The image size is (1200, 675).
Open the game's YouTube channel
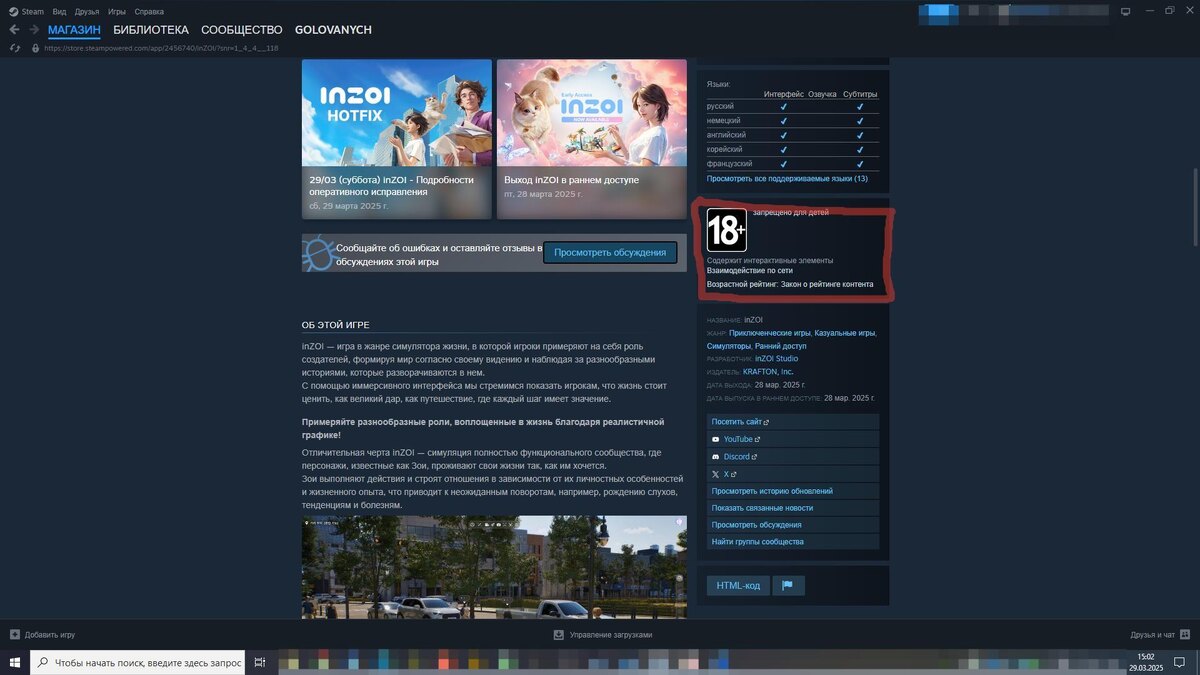793,439
